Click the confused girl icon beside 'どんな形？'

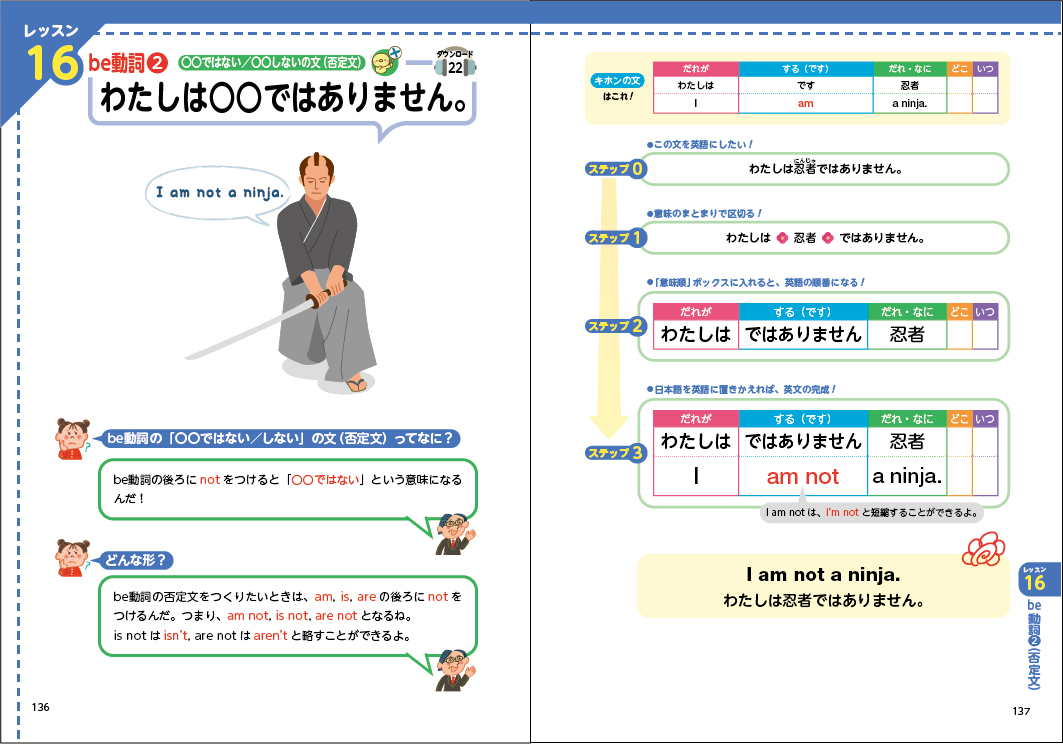tap(73, 559)
